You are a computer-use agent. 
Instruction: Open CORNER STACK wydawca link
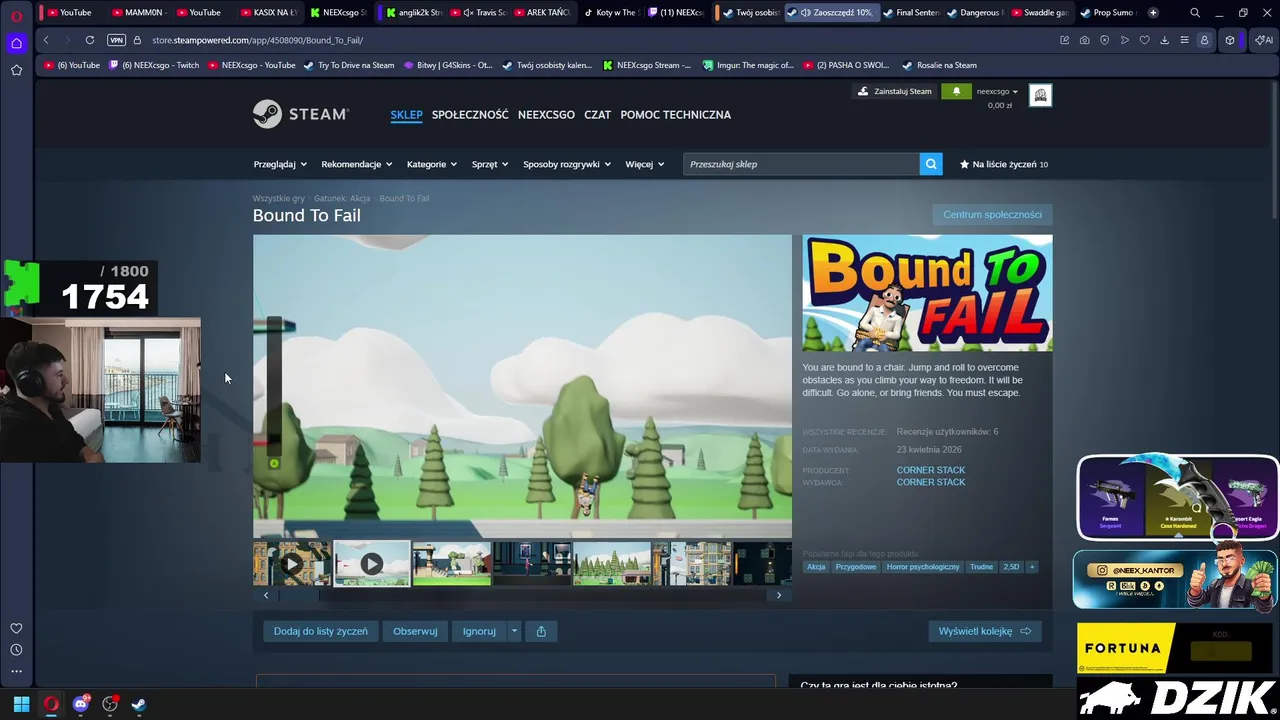point(931,482)
